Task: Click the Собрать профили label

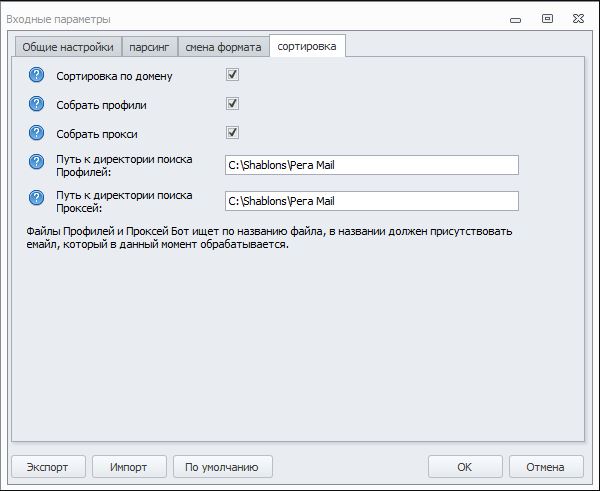Action: pyautogui.click(x=101, y=105)
